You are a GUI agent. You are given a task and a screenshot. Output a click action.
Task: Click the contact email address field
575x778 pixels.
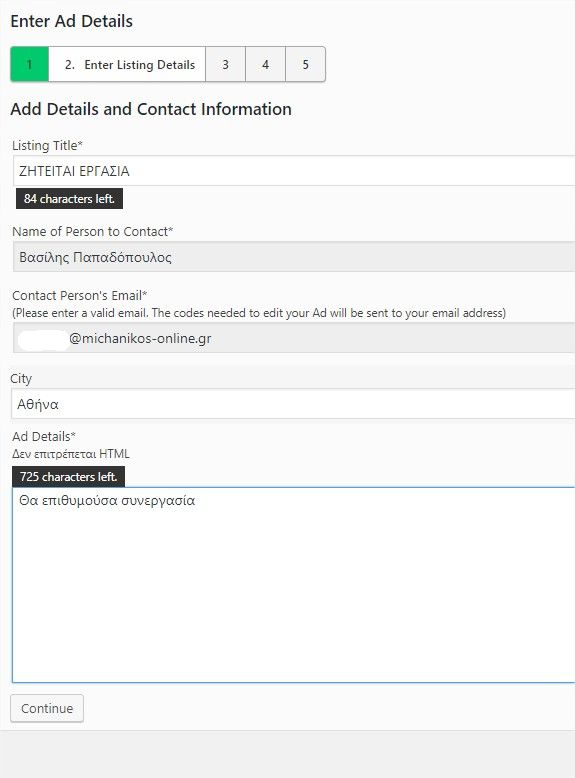[x=294, y=338]
